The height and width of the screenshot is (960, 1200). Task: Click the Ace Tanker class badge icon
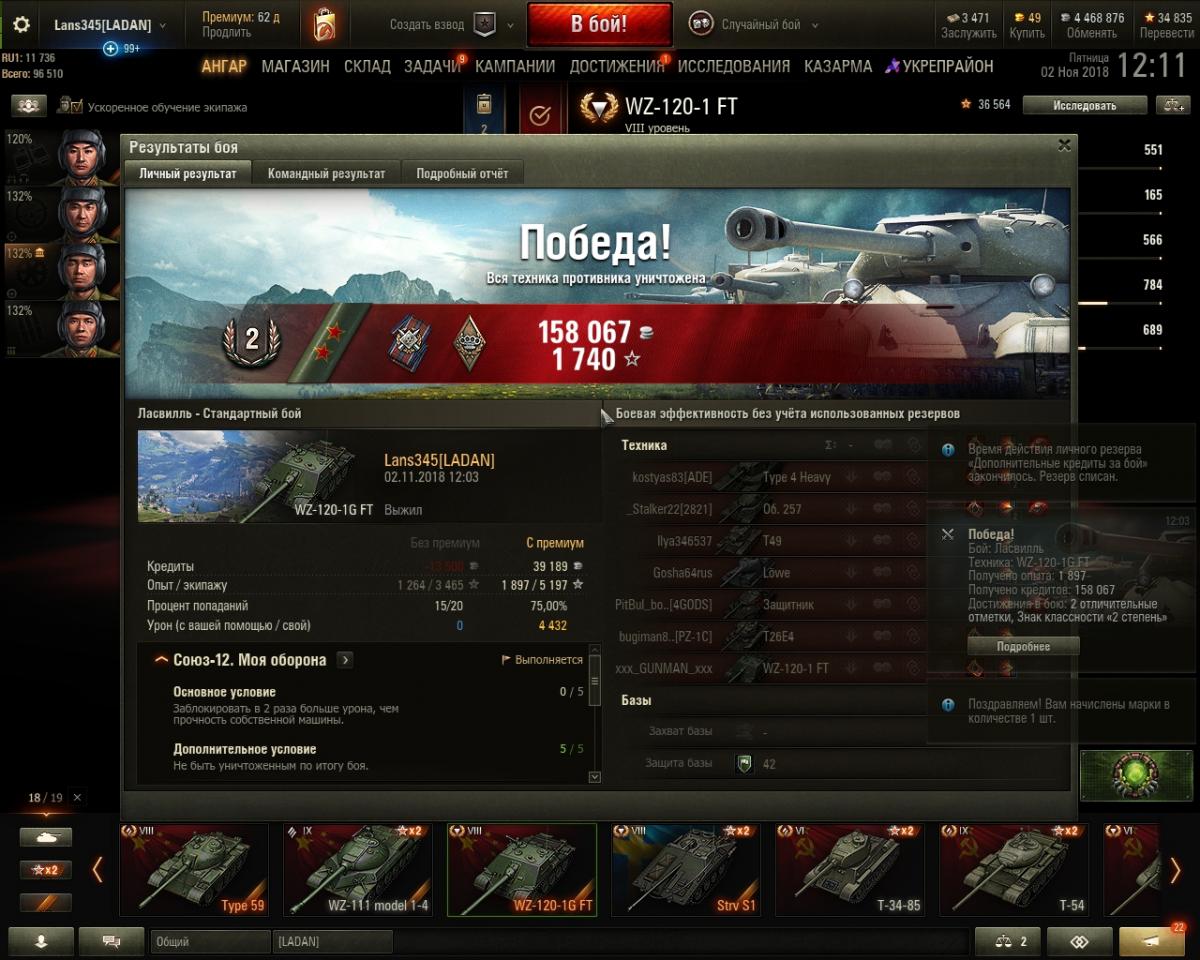pos(469,344)
